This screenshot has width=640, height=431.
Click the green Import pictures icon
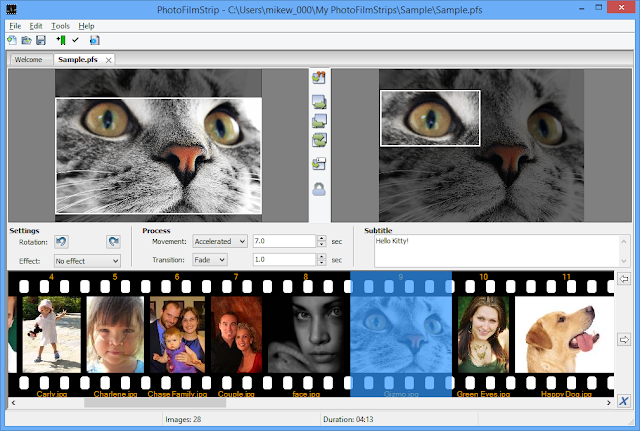(x=61, y=40)
